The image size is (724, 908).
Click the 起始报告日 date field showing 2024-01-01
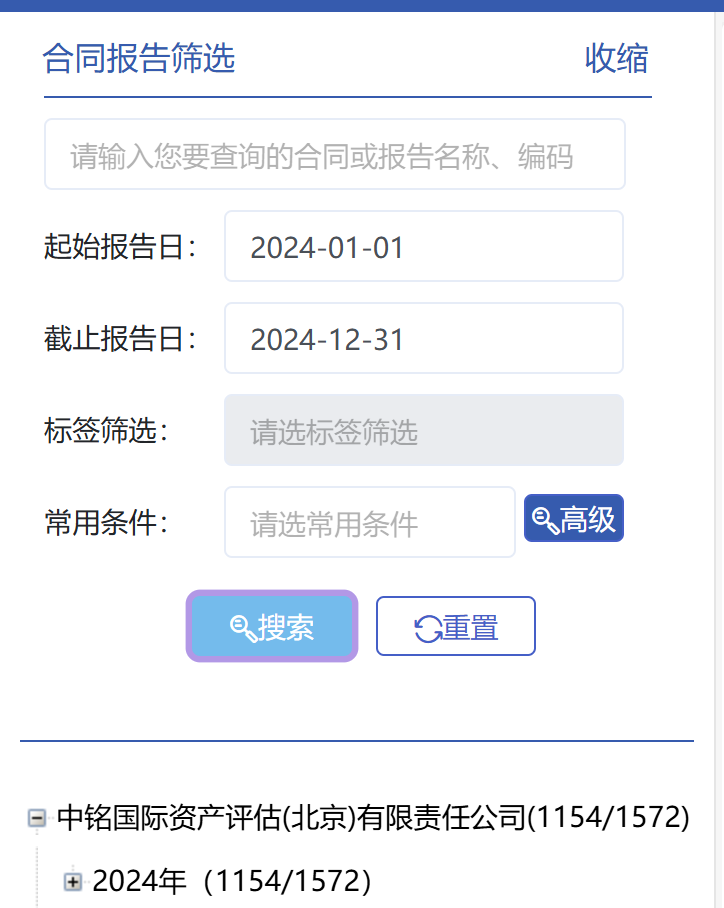423,247
